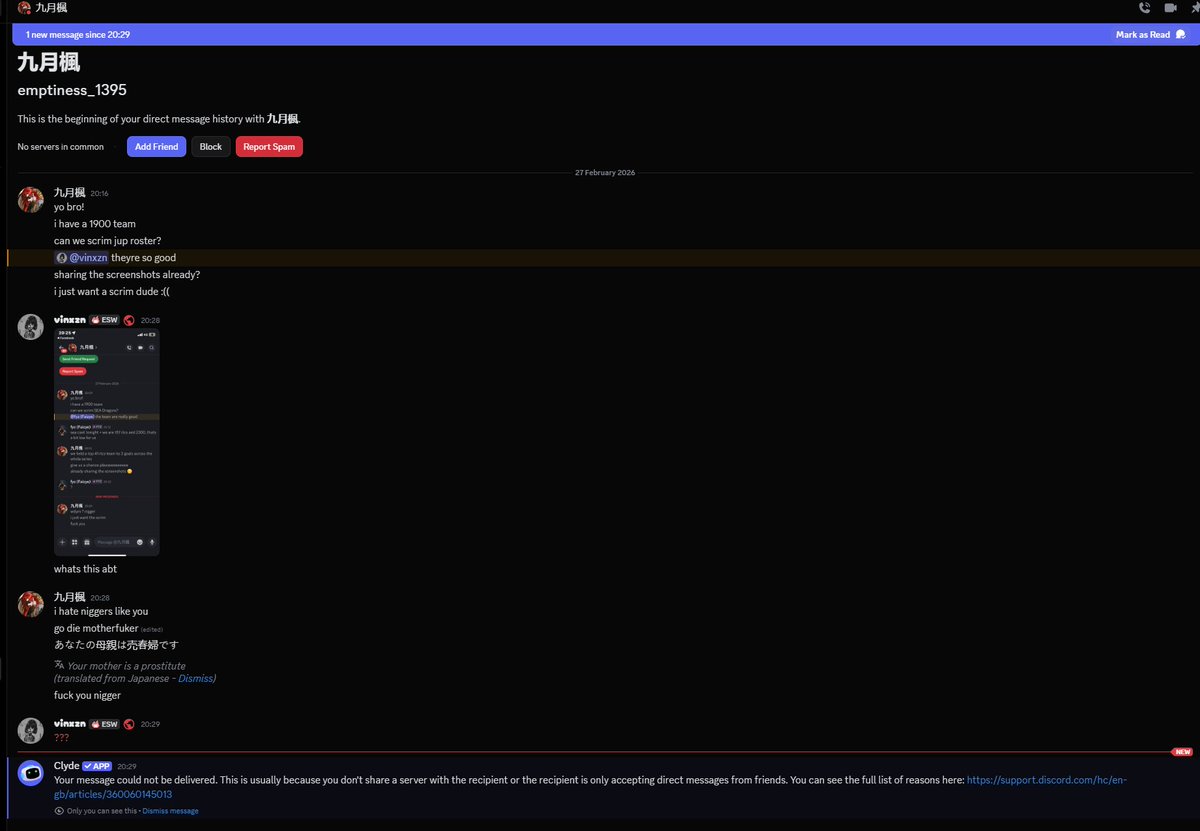Click 'No servers in common' text

pos(60,147)
